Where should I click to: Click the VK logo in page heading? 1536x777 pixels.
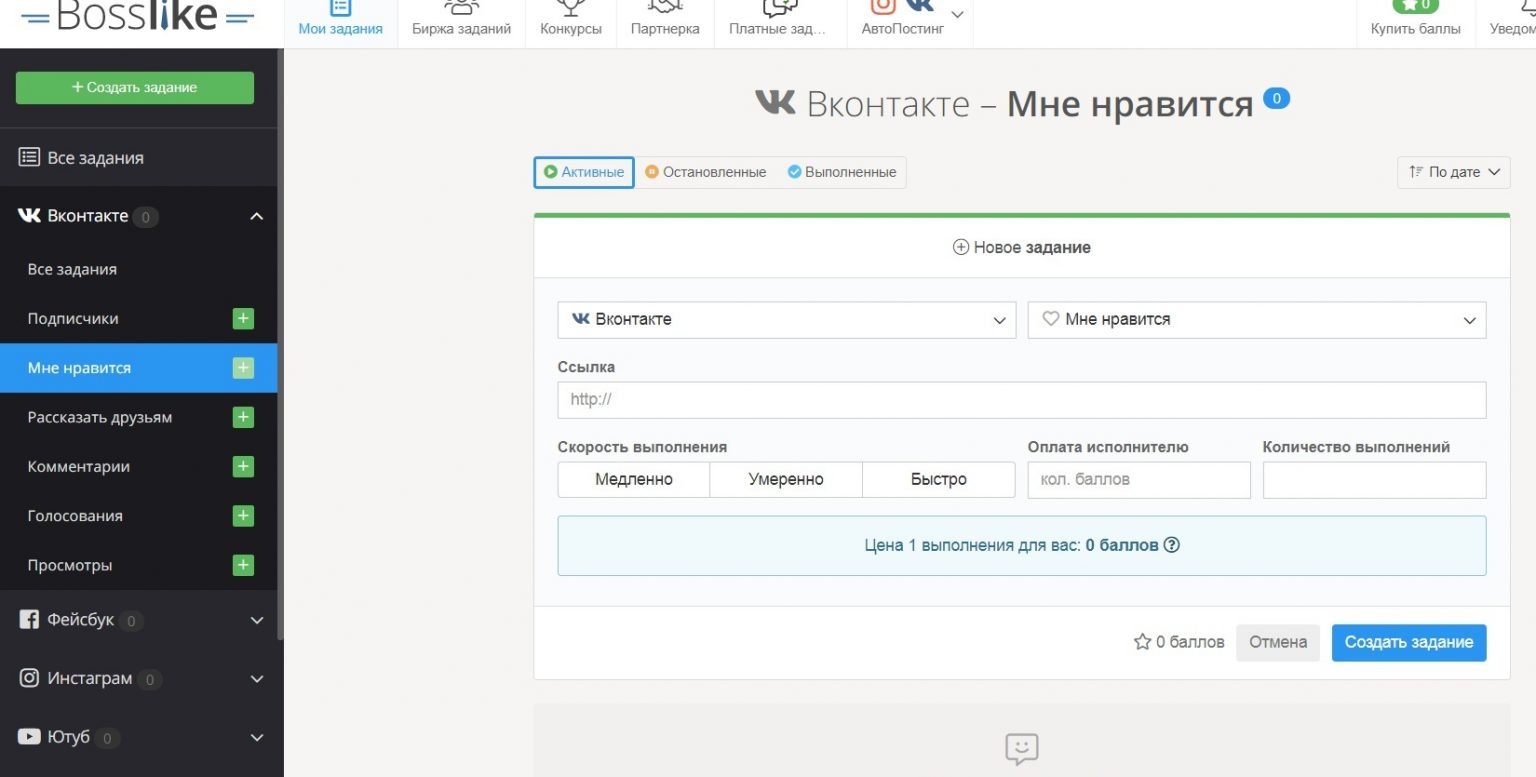tap(775, 102)
